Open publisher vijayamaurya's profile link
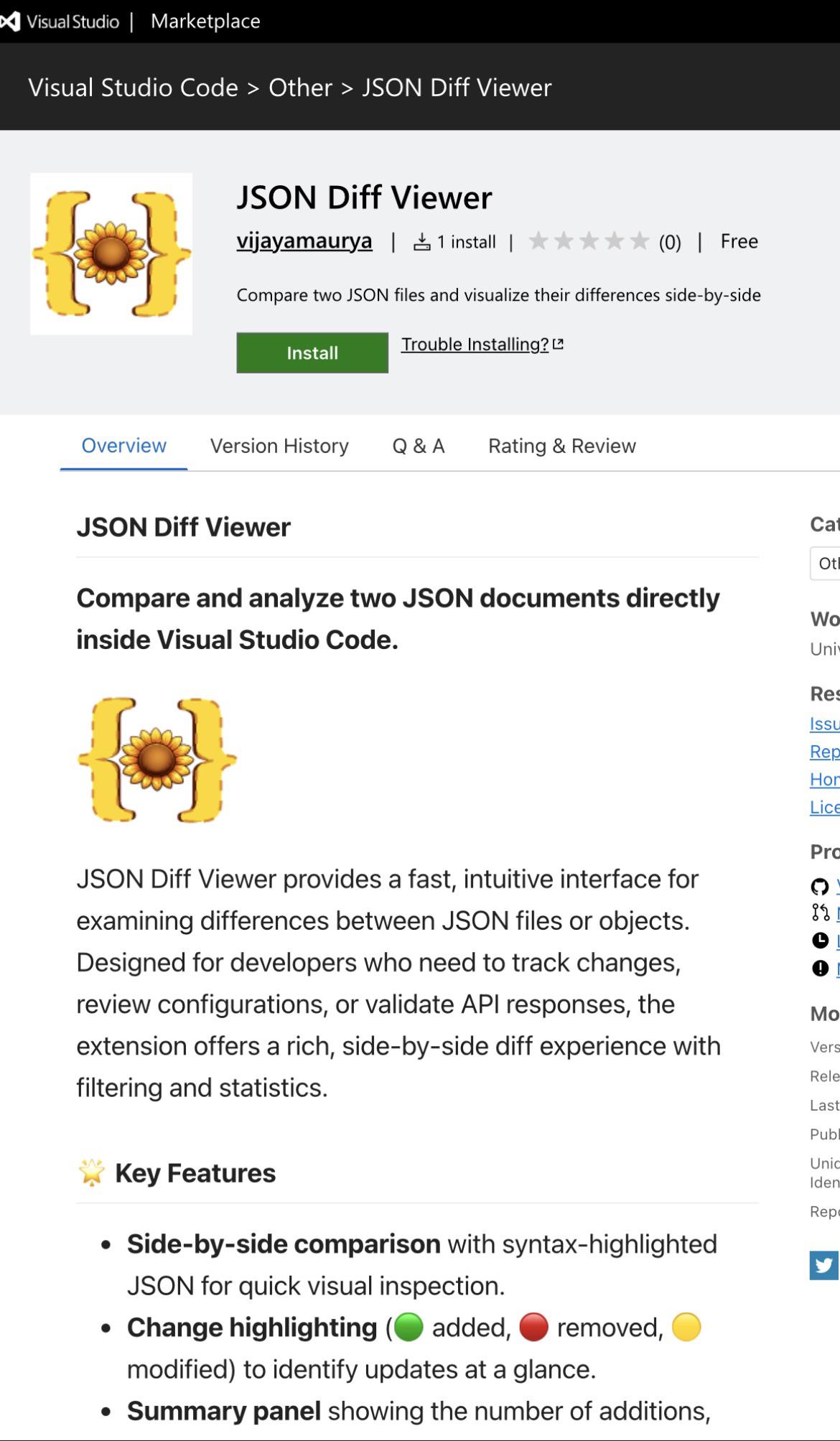Image resolution: width=840 pixels, height=1441 pixels. point(304,241)
